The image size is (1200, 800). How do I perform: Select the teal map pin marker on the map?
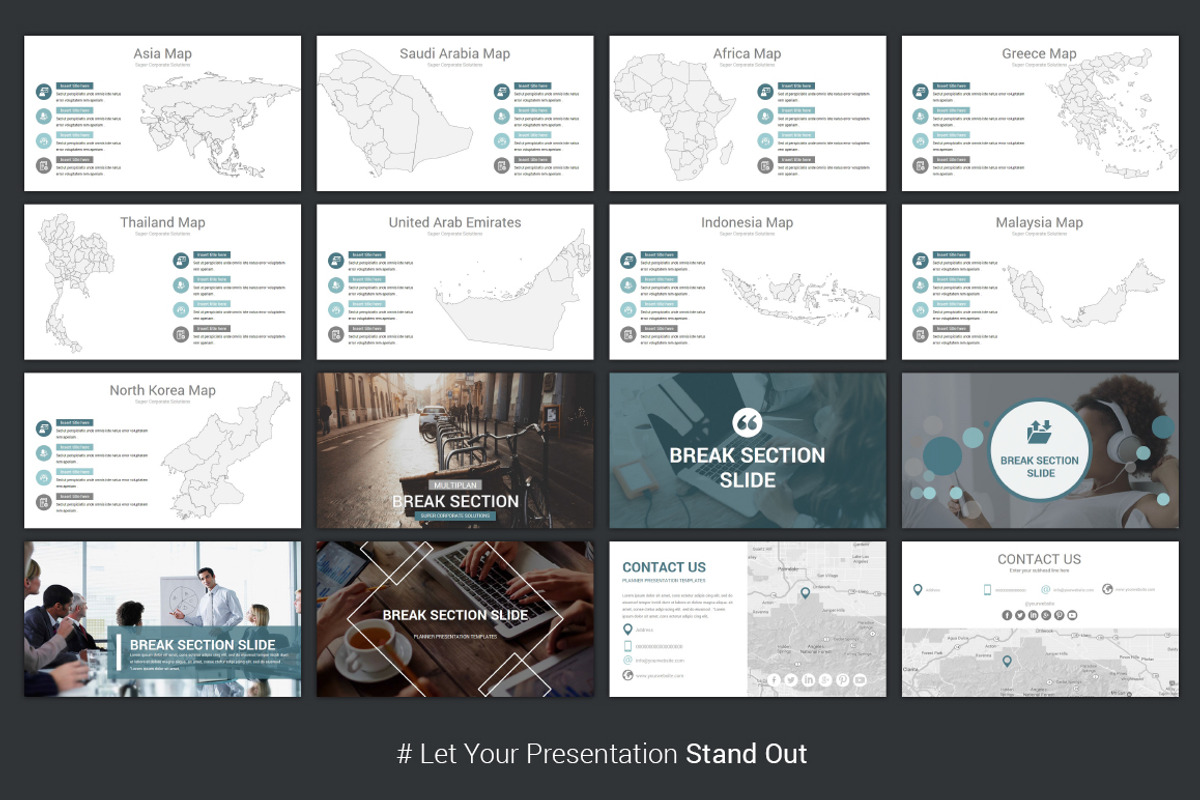(x=806, y=592)
